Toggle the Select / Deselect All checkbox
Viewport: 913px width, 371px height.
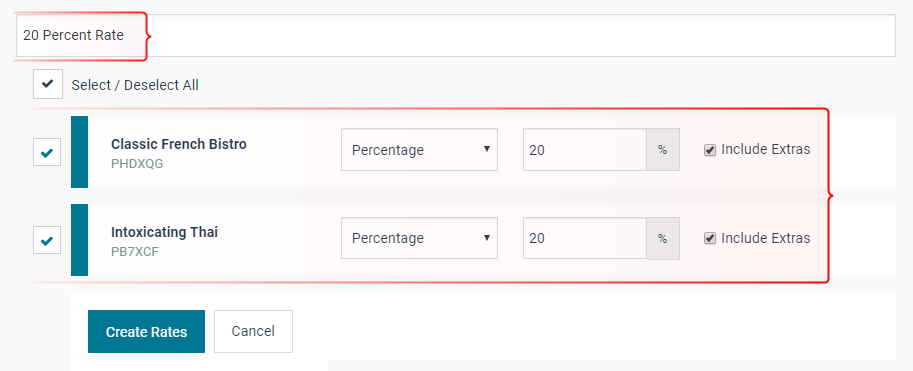pyautogui.click(x=48, y=84)
